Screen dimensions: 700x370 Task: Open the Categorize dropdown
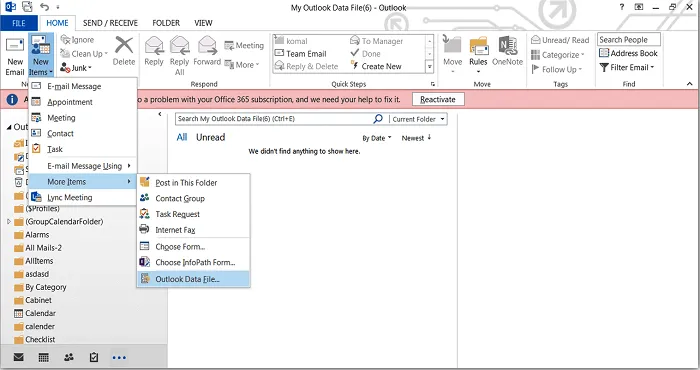click(558, 55)
